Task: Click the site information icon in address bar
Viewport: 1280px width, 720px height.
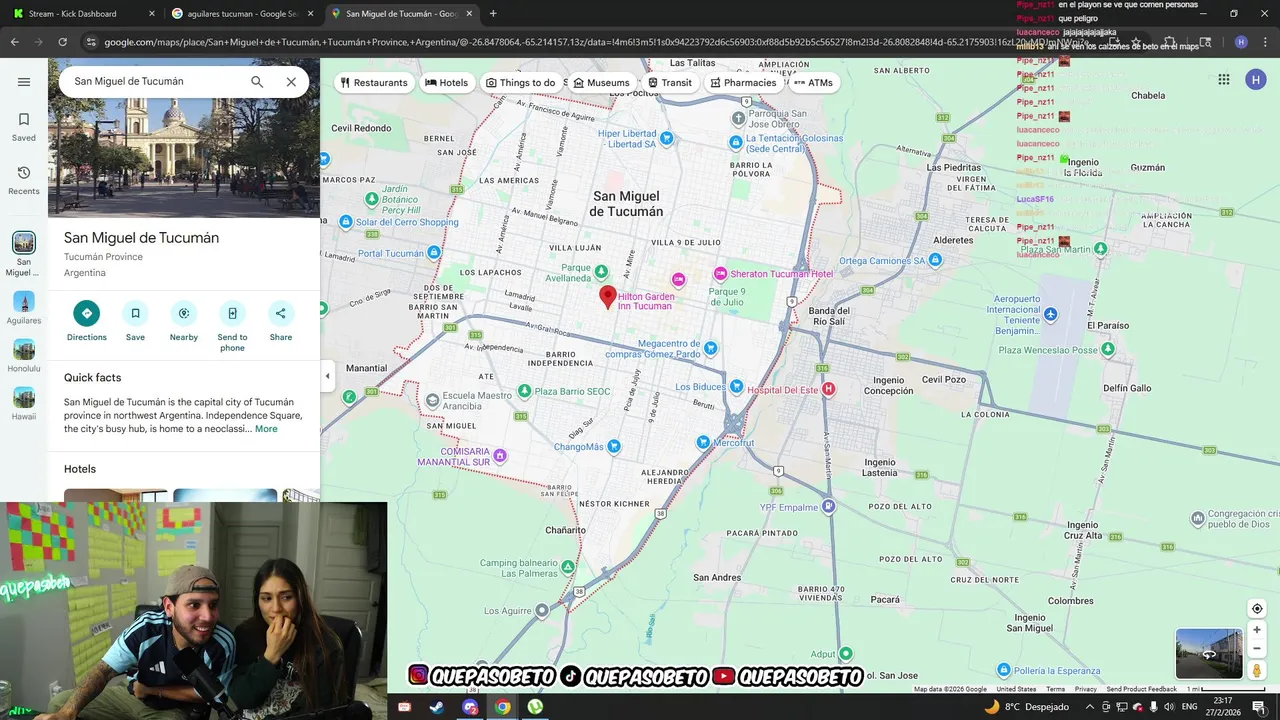Action: [x=91, y=42]
